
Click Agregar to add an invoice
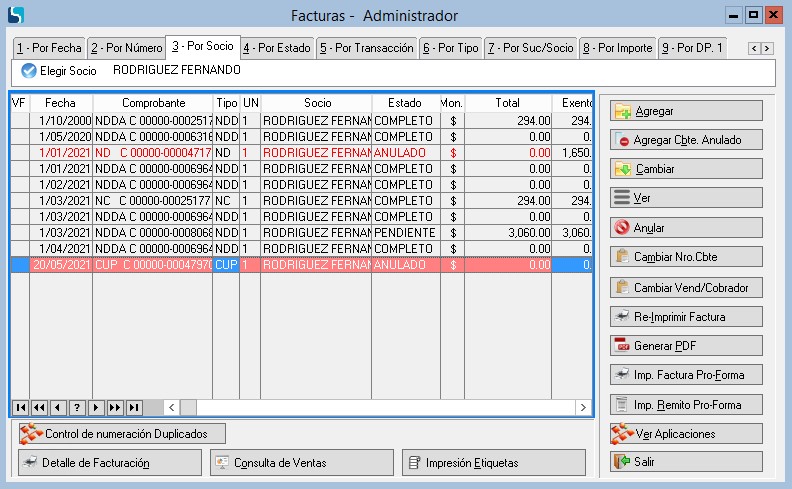(x=685, y=111)
